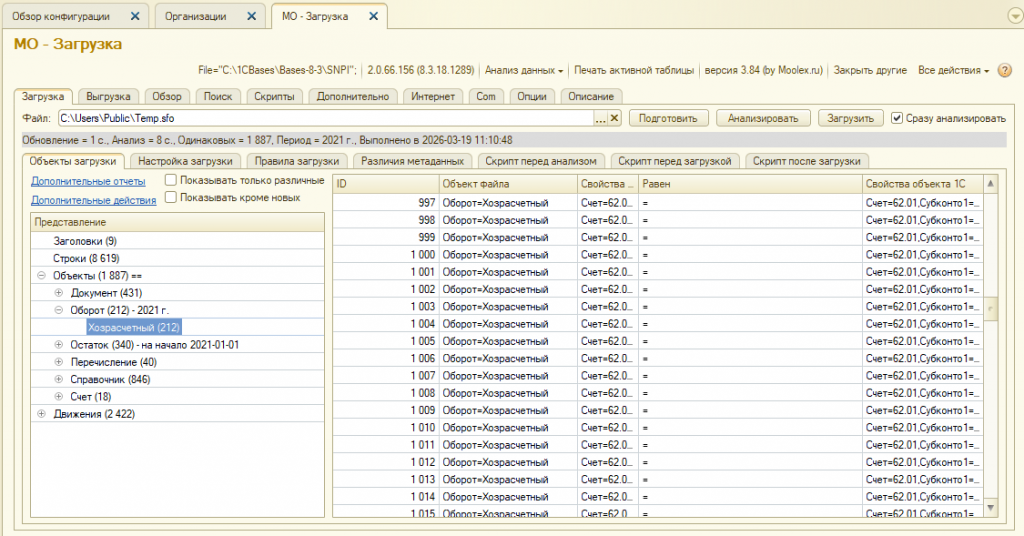
Task: Open file browse ellipsis button
Action: pyautogui.click(x=600, y=118)
